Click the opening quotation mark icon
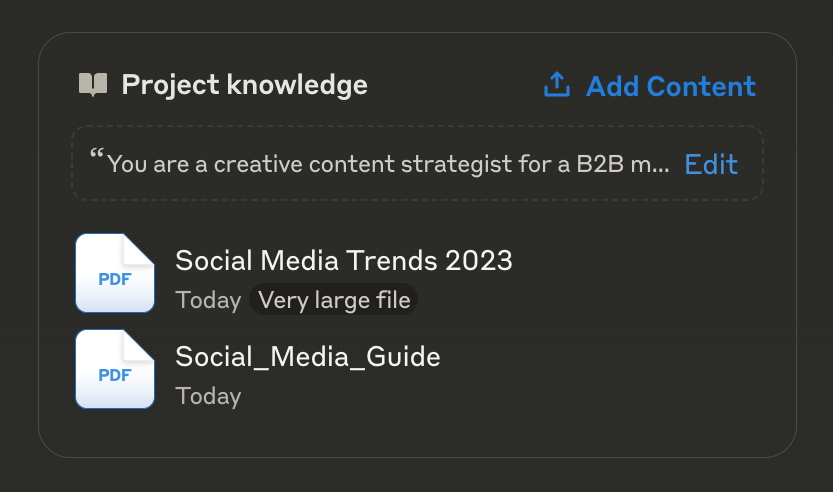Viewport: 833px width, 492px height. pyautogui.click(x=97, y=154)
